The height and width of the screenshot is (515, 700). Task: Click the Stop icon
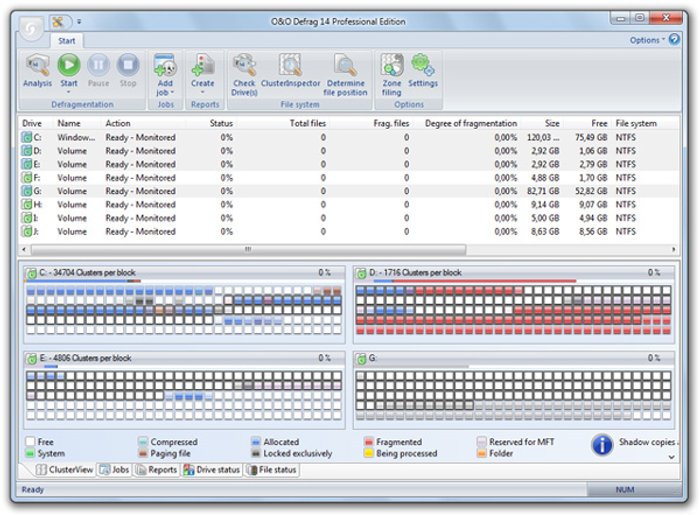[128, 65]
